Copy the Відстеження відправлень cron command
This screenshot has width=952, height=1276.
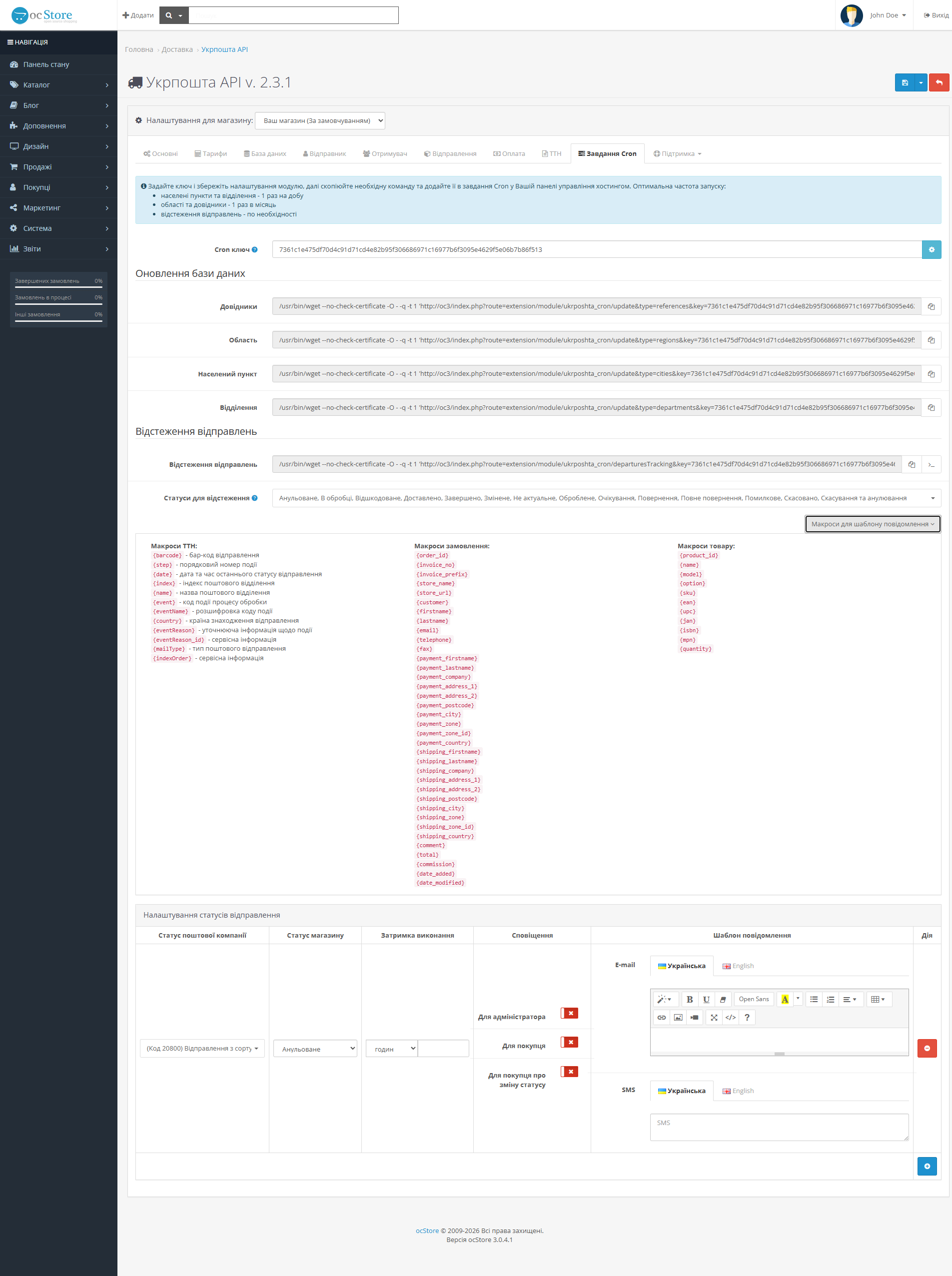tap(911, 464)
